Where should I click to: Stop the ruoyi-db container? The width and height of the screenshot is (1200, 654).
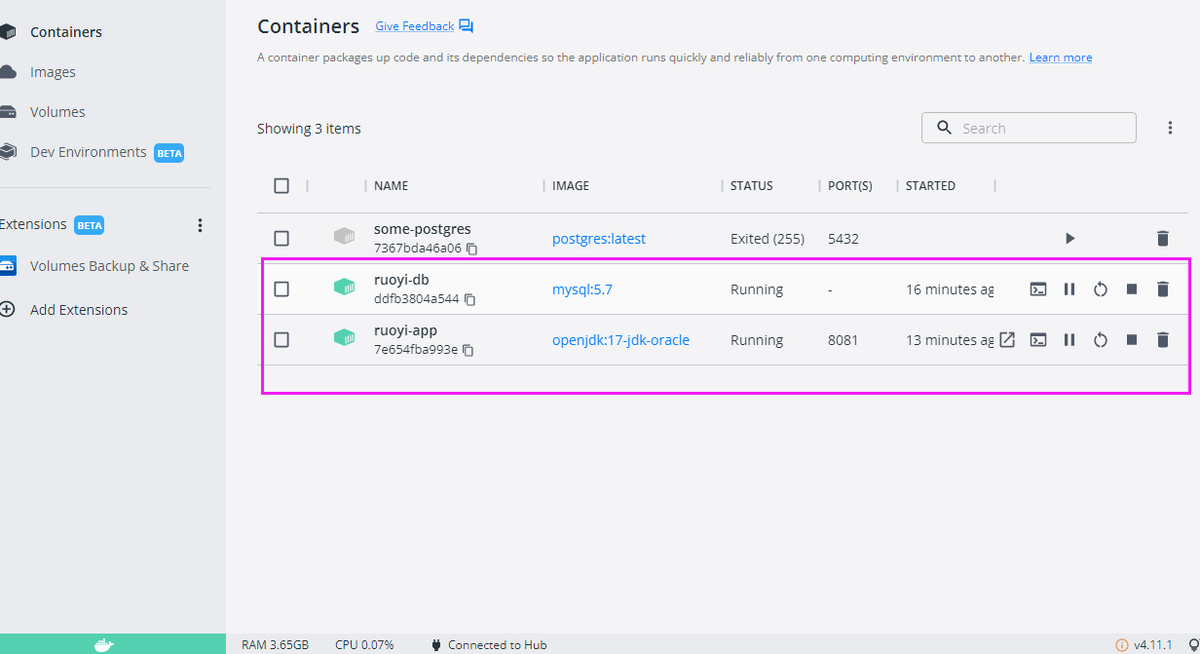click(x=1131, y=289)
